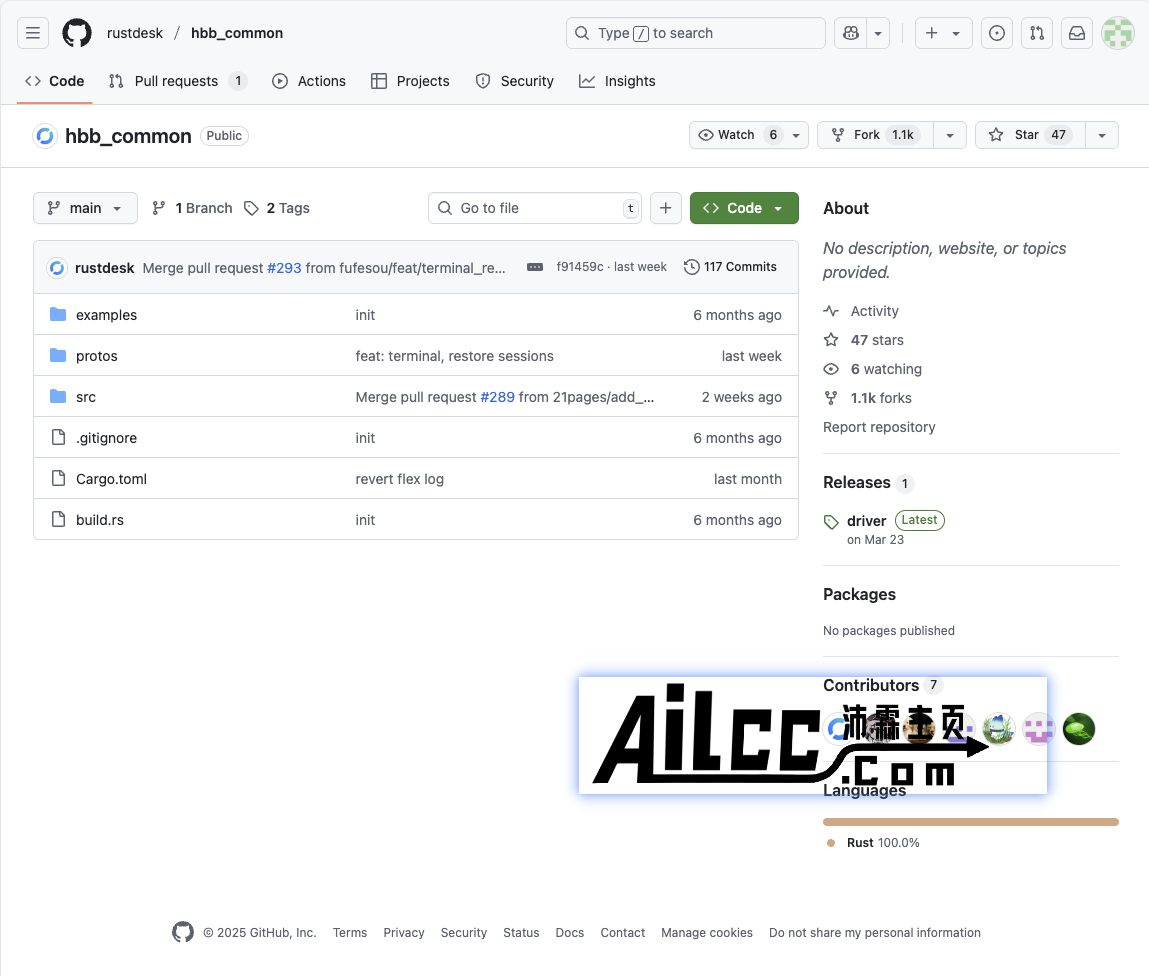
Task: Open the green Code clone dropdown
Action: (744, 208)
